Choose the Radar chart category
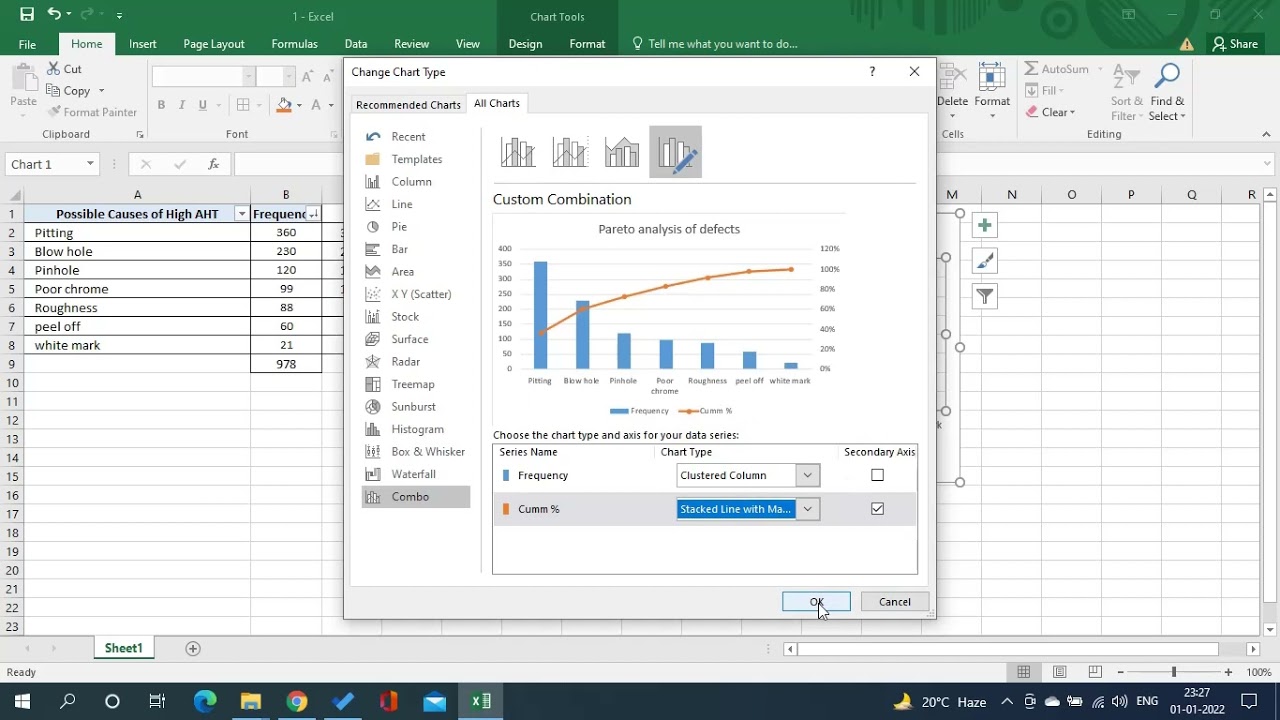1280x720 pixels. coord(405,362)
